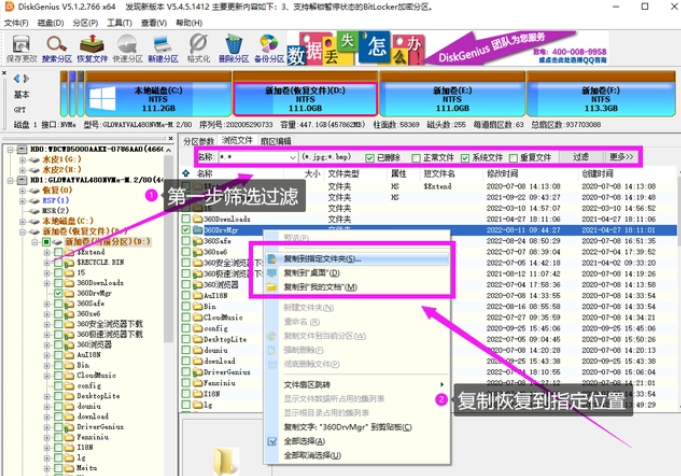Click the 恢复文件 (Recover Files) toolbar icon
The height and width of the screenshot is (476, 681).
click(x=94, y=46)
